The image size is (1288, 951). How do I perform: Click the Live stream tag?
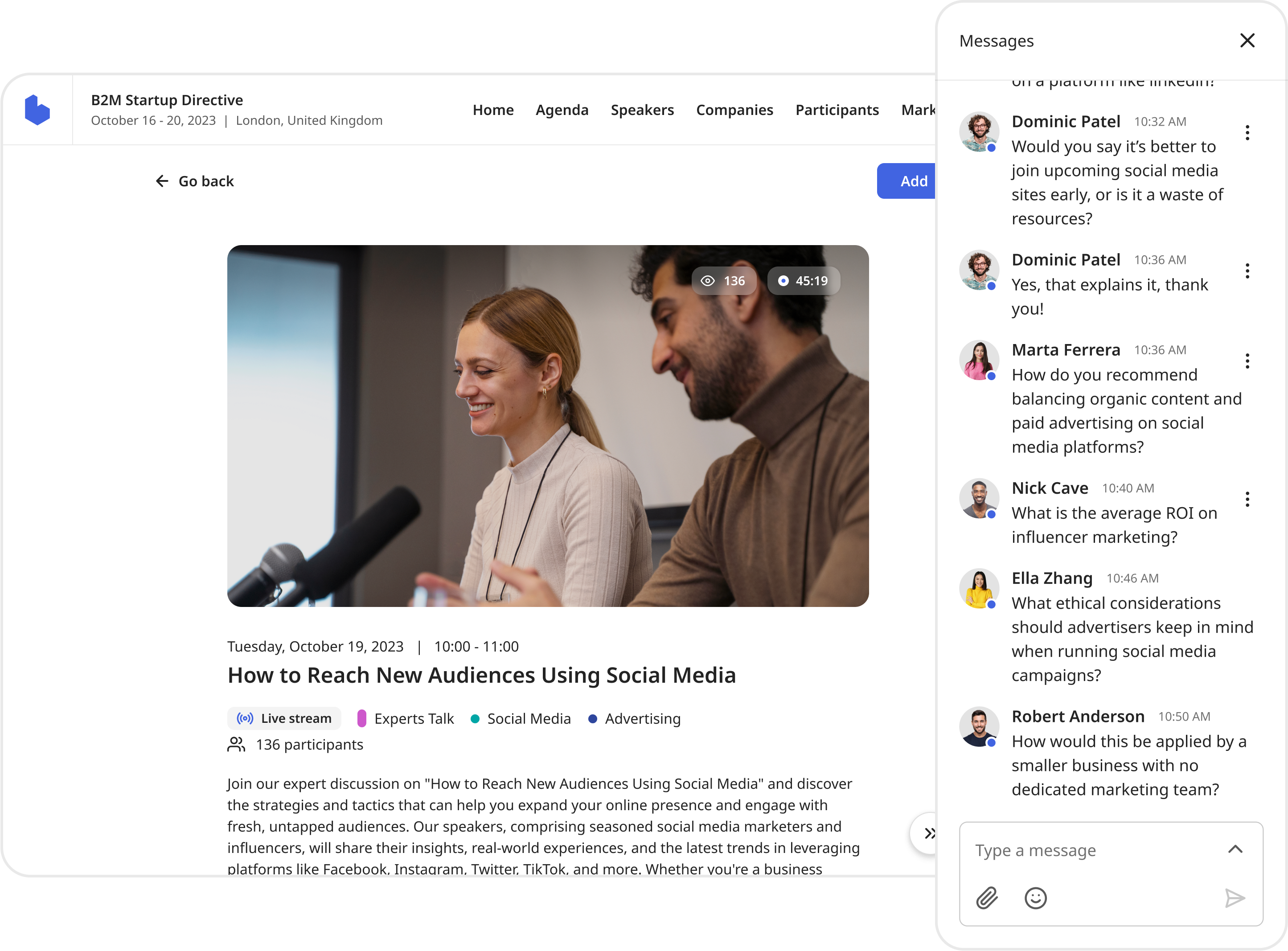coord(284,718)
